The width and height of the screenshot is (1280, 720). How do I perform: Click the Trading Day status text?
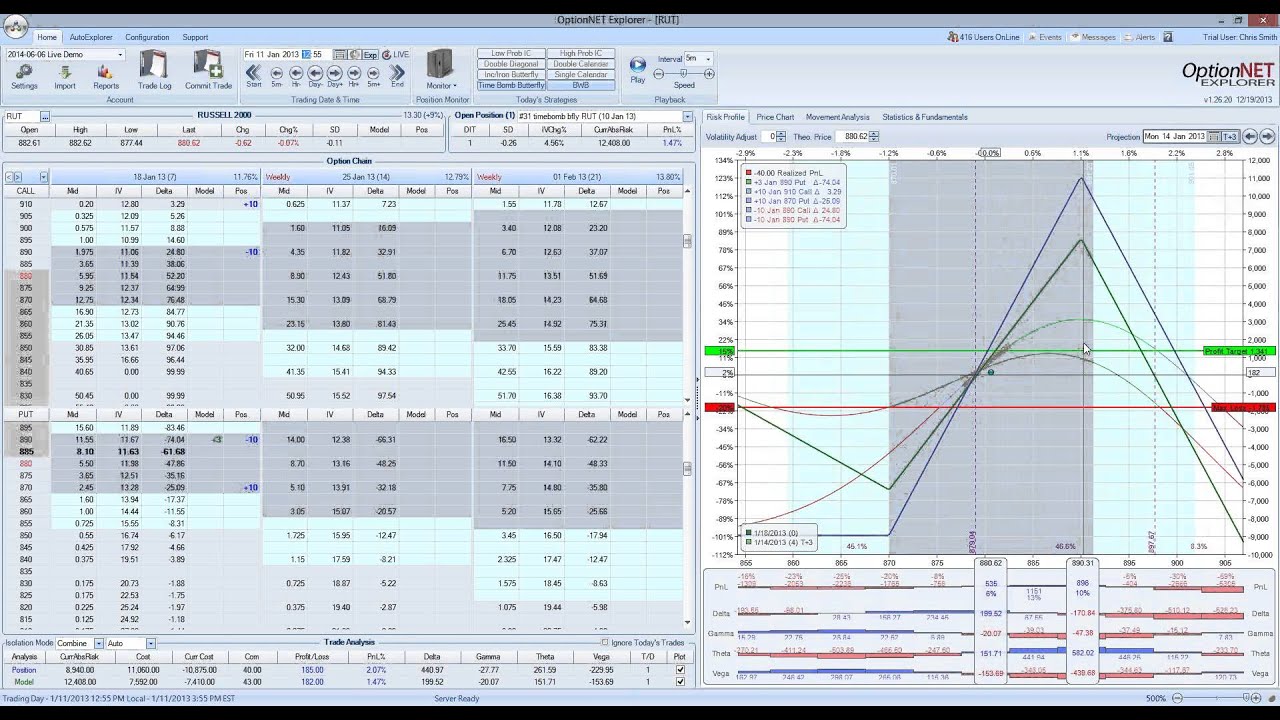[119, 698]
